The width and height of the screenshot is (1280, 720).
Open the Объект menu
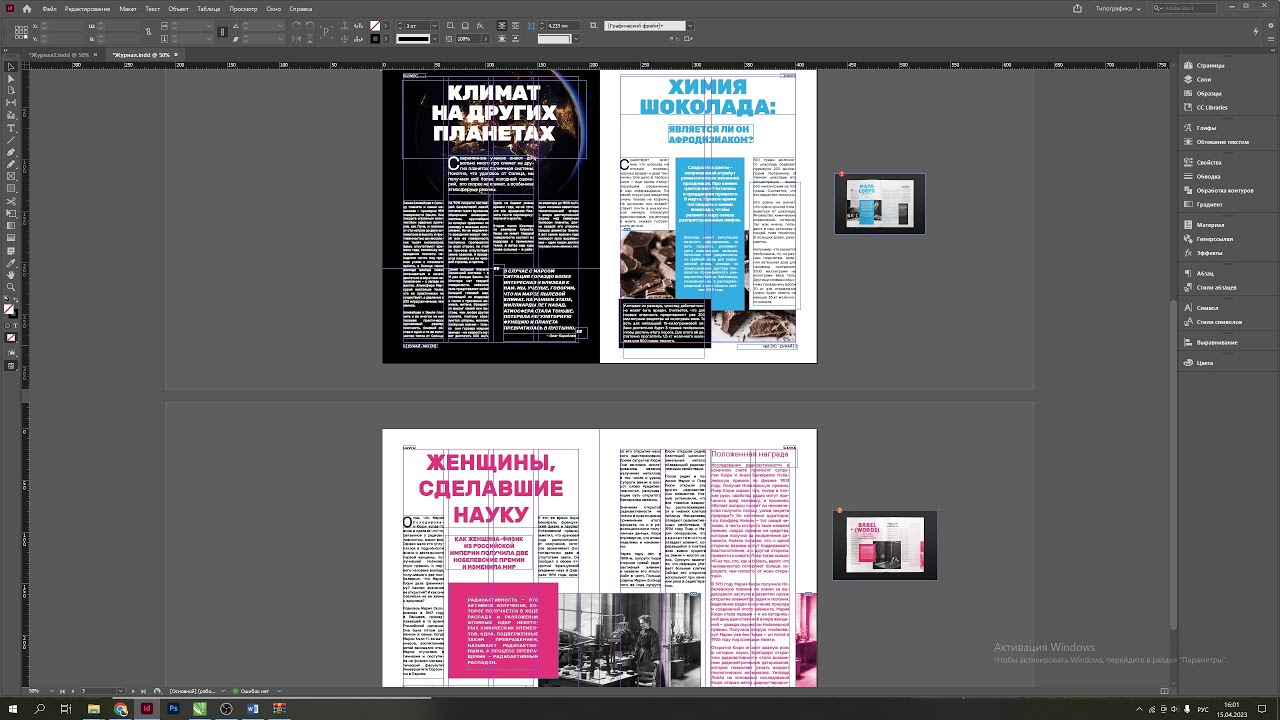[x=178, y=8]
